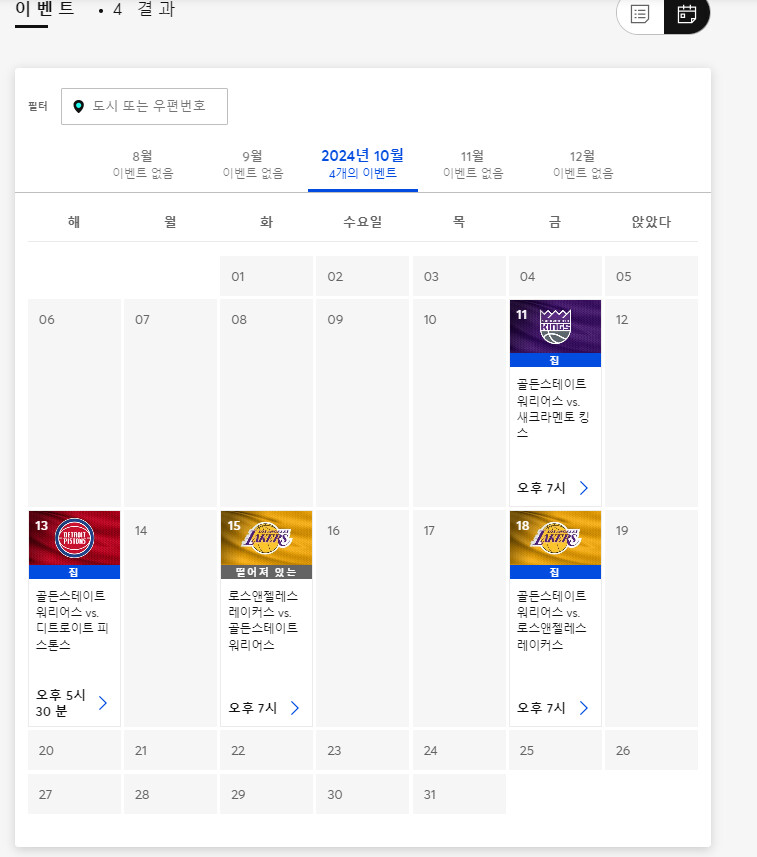757x857 pixels.
Task: Select the 2024년 10월 tab
Action: [363, 165]
